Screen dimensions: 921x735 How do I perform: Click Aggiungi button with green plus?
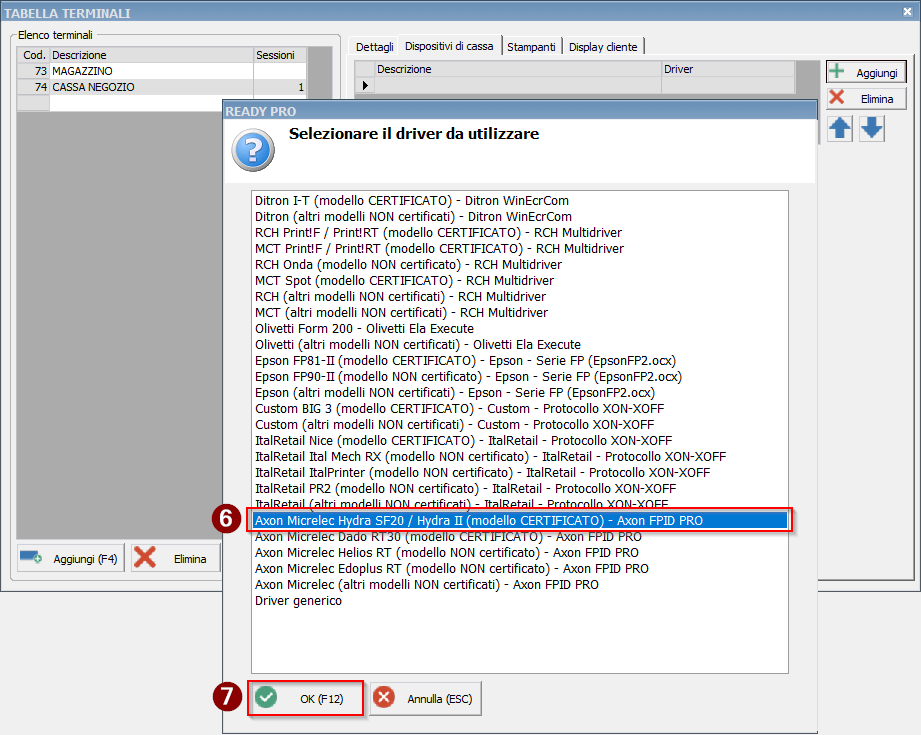point(866,73)
